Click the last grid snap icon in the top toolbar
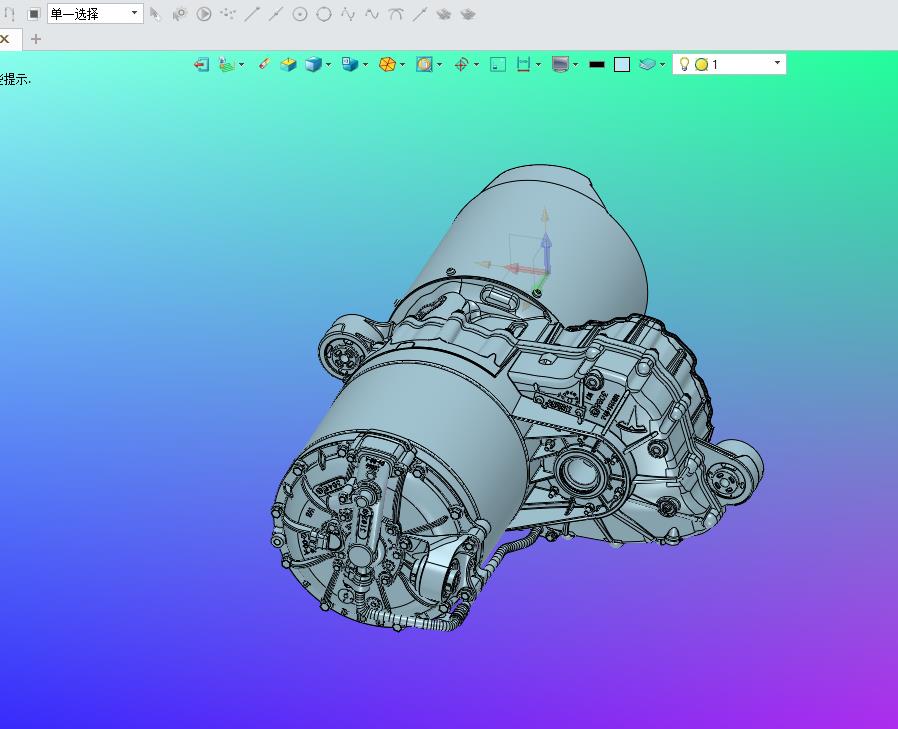Image resolution: width=898 pixels, height=729 pixels. point(468,14)
